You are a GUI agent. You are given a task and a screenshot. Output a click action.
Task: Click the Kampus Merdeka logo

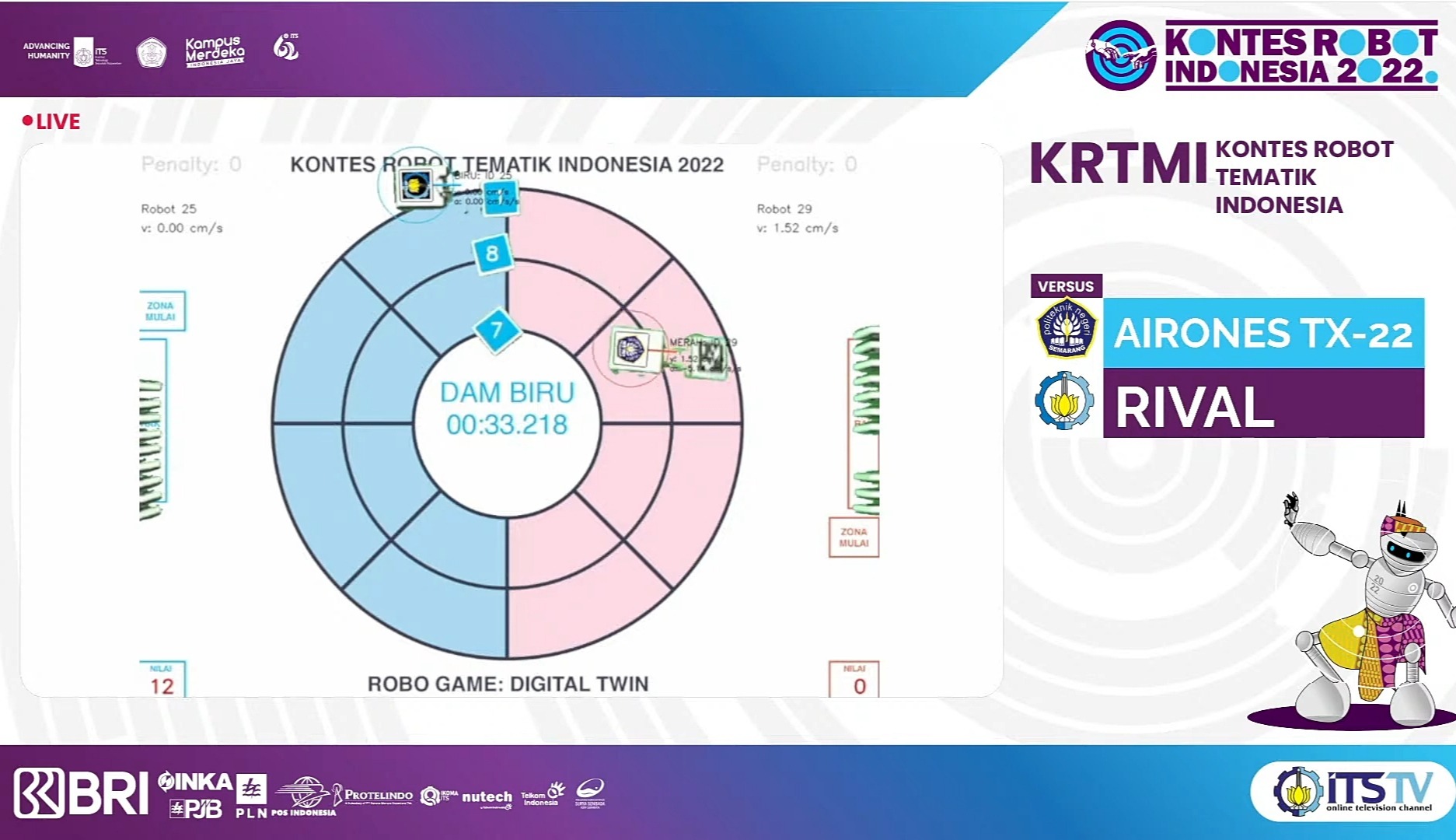click(215, 51)
